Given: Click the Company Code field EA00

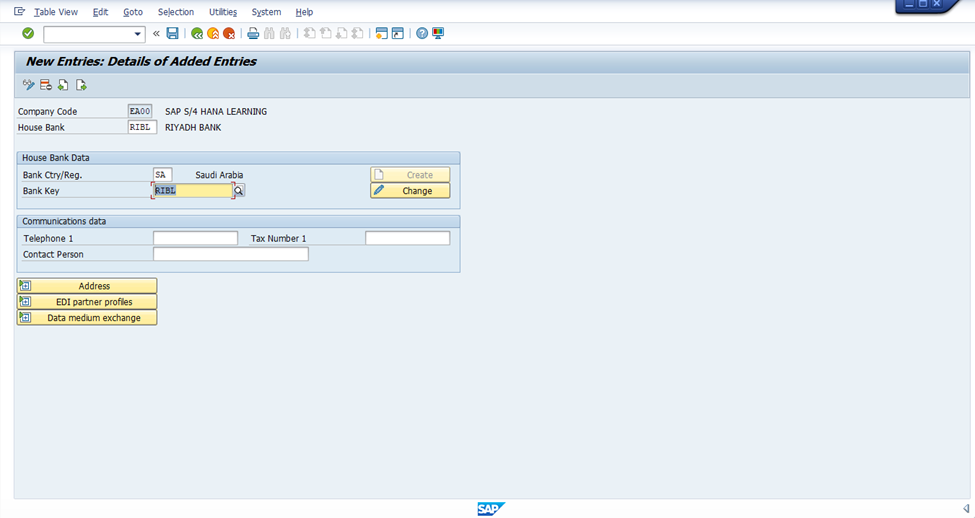Looking at the screenshot, I should pyautogui.click(x=140, y=111).
